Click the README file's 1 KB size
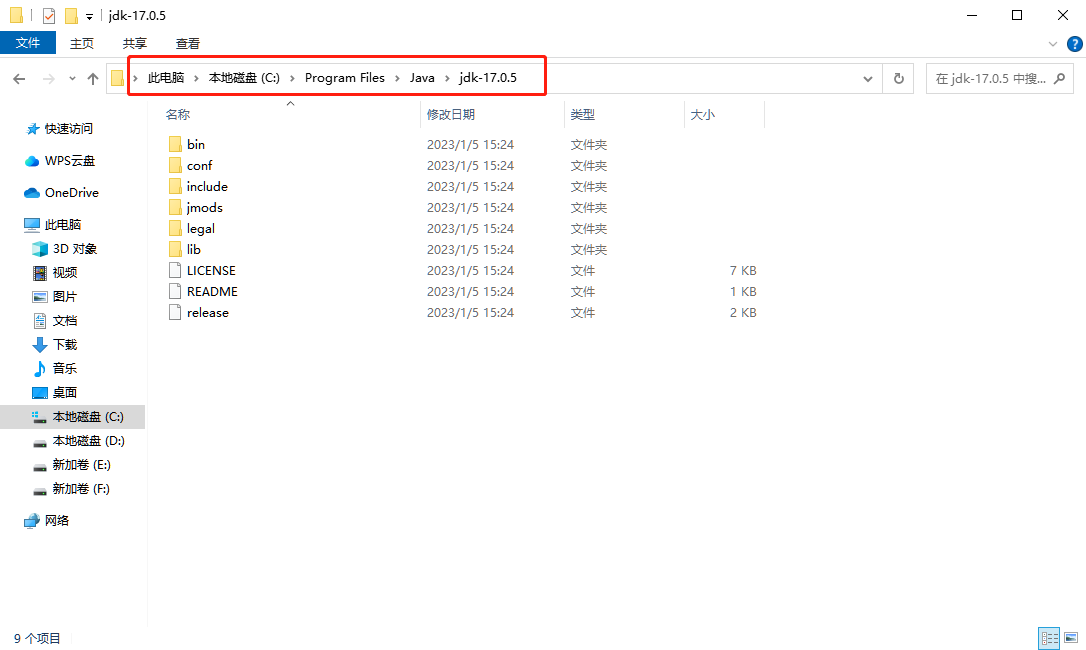The height and width of the screenshot is (650, 1086). [742, 291]
